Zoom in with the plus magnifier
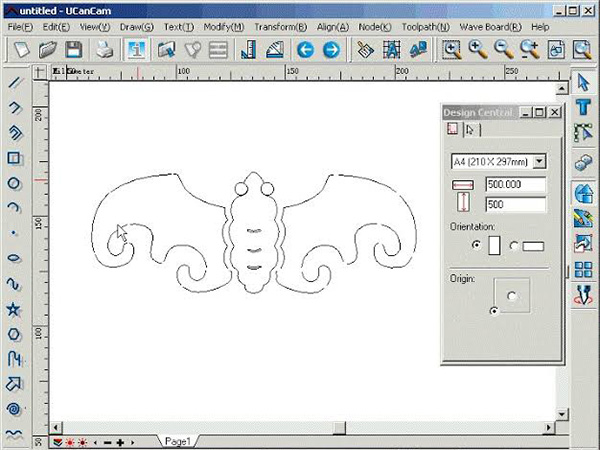 pyautogui.click(x=478, y=50)
